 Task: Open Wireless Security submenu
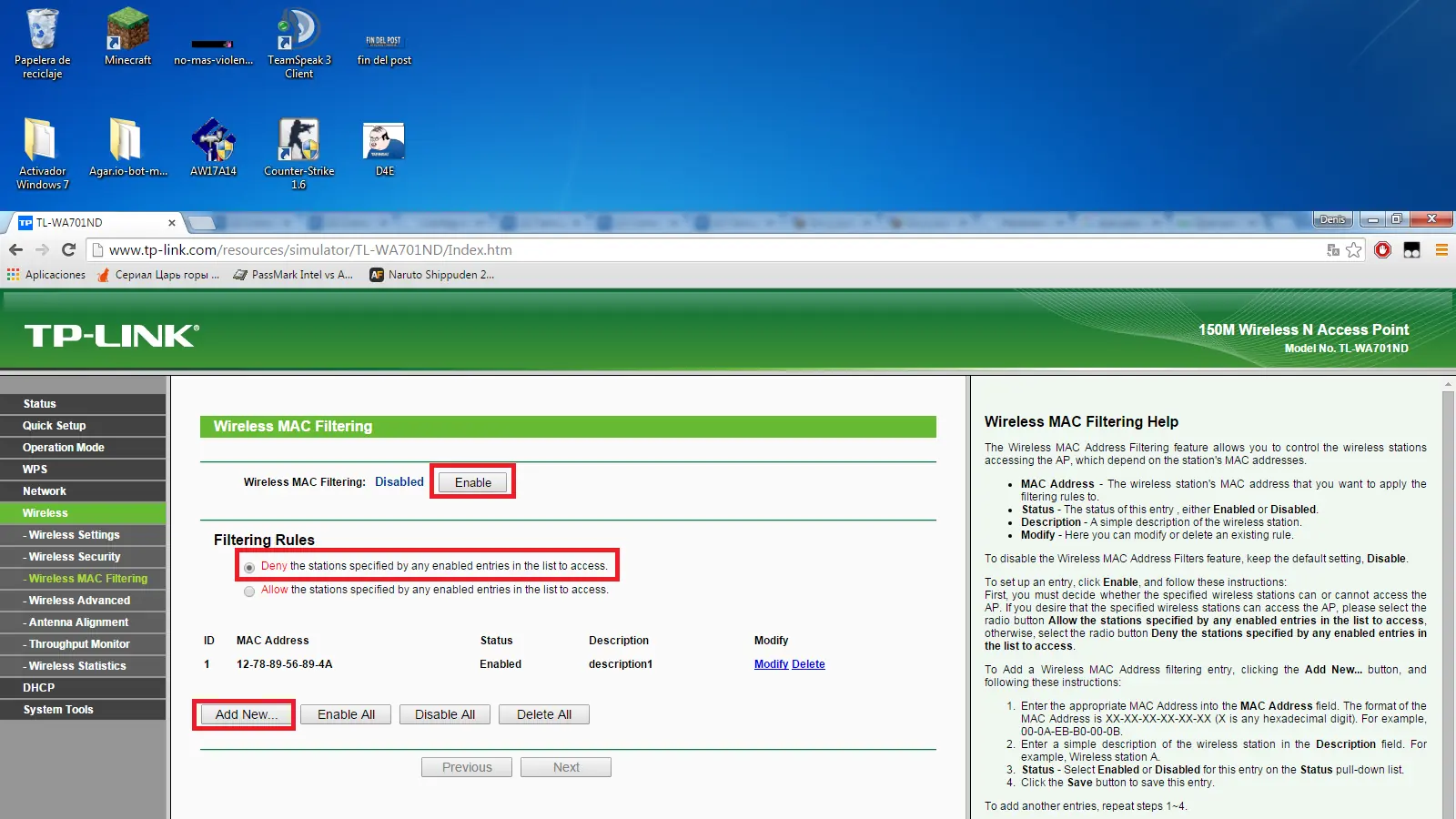click(x=83, y=557)
